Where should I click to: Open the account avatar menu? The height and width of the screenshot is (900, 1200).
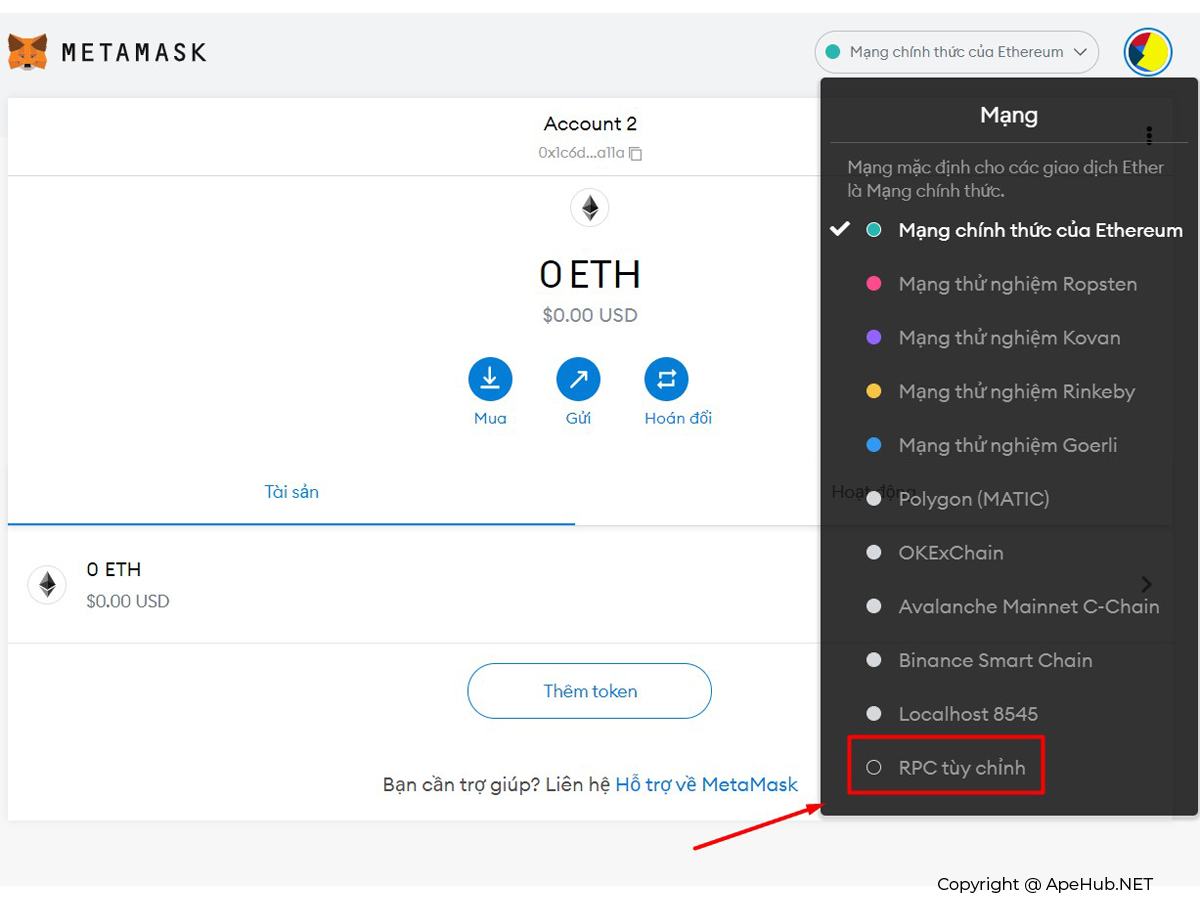click(x=1147, y=52)
